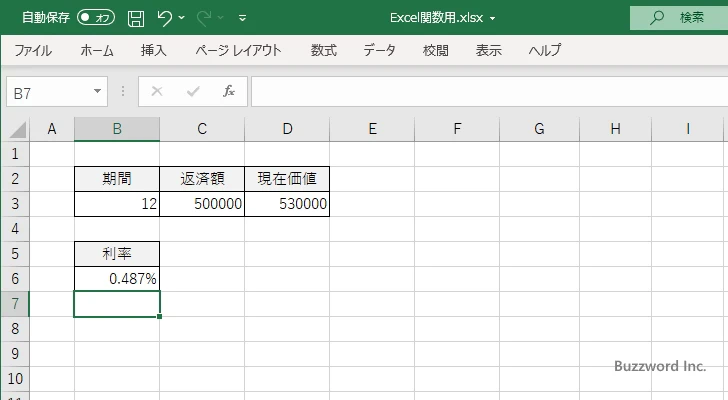Image resolution: width=728 pixels, height=400 pixels.
Task: Select row 7 header
Action: (15, 304)
